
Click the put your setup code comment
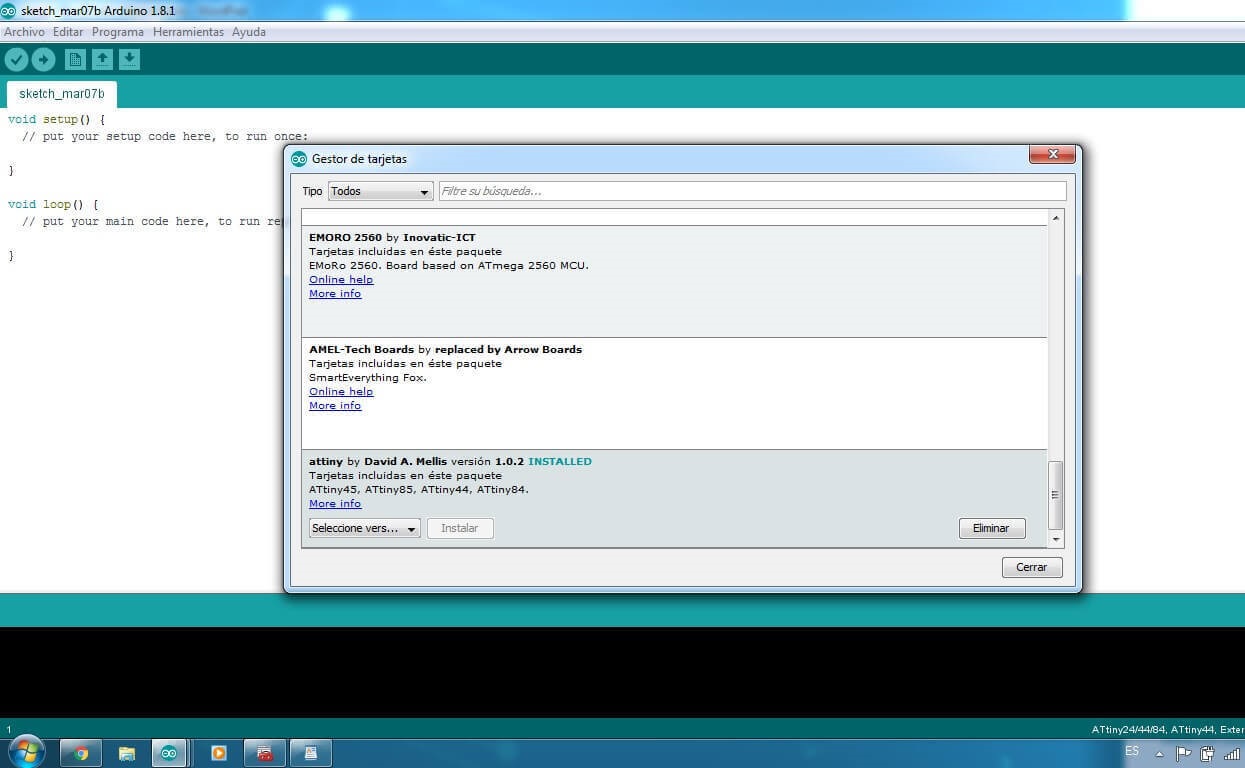pos(165,136)
